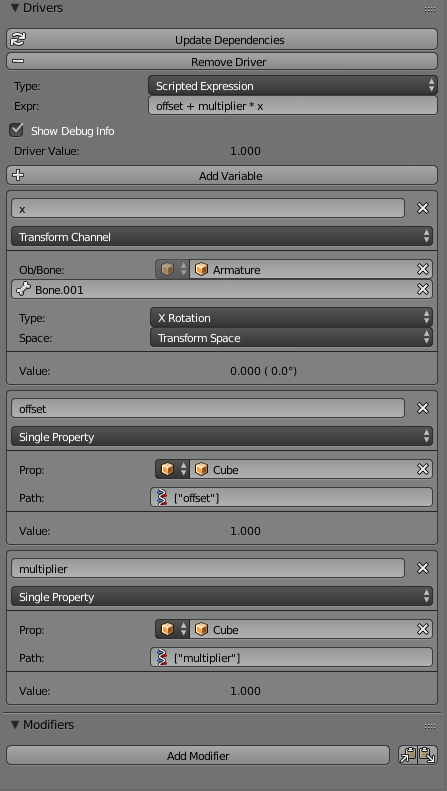Click RNA path icon beside ["multiplier"]
This screenshot has height=791, width=447.
tap(161, 657)
